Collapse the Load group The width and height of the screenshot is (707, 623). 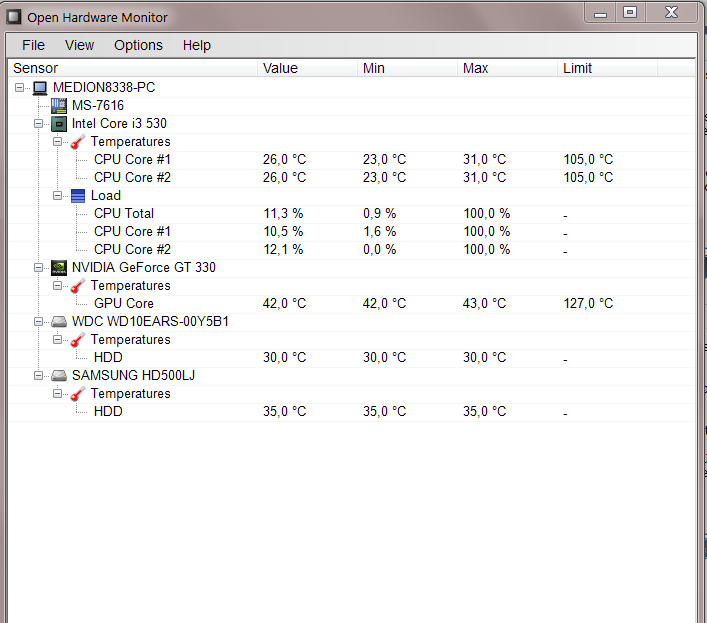pyautogui.click(x=57, y=196)
